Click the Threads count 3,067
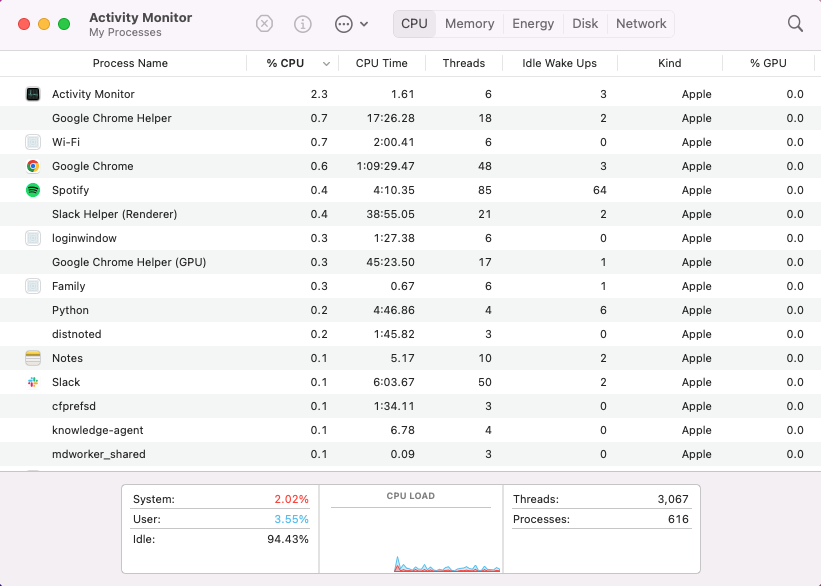This screenshot has width=821, height=586. coord(673,499)
